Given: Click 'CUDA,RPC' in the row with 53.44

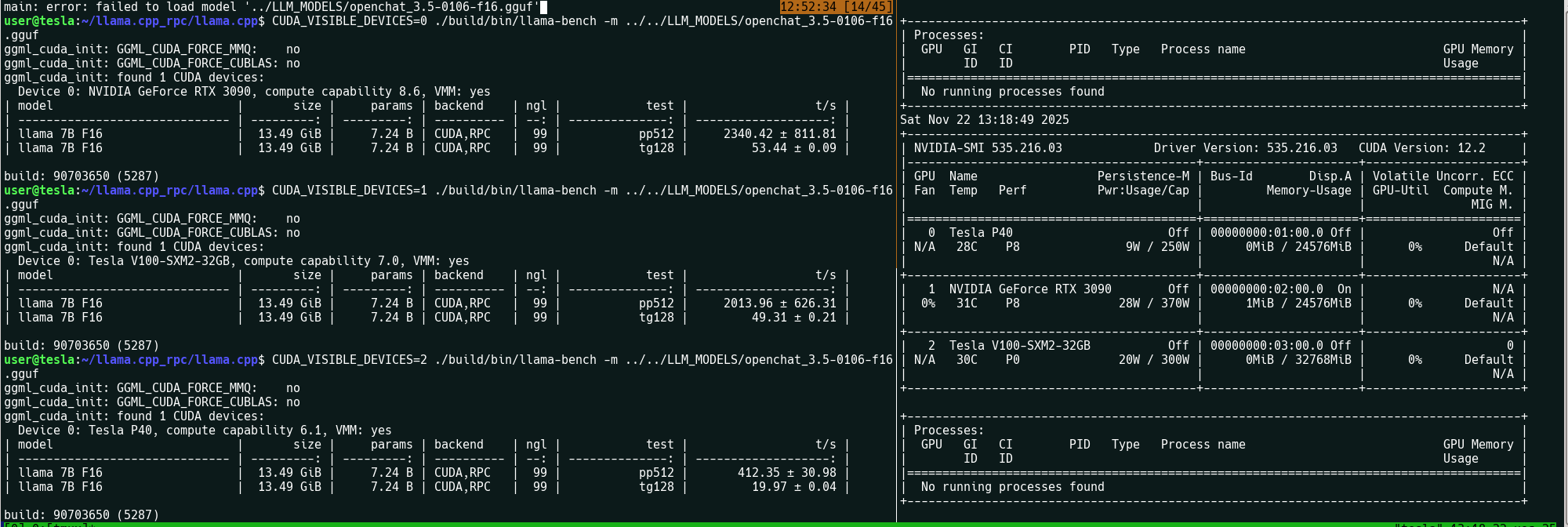Looking at the screenshot, I should tap(463, 148).
